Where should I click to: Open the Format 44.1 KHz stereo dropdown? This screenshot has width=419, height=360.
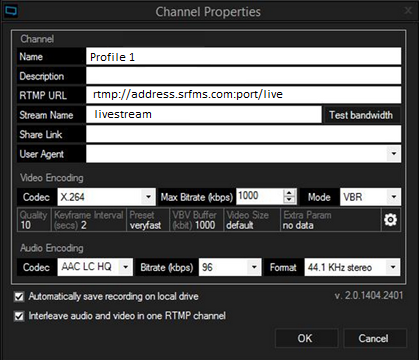tap(393, 267)
